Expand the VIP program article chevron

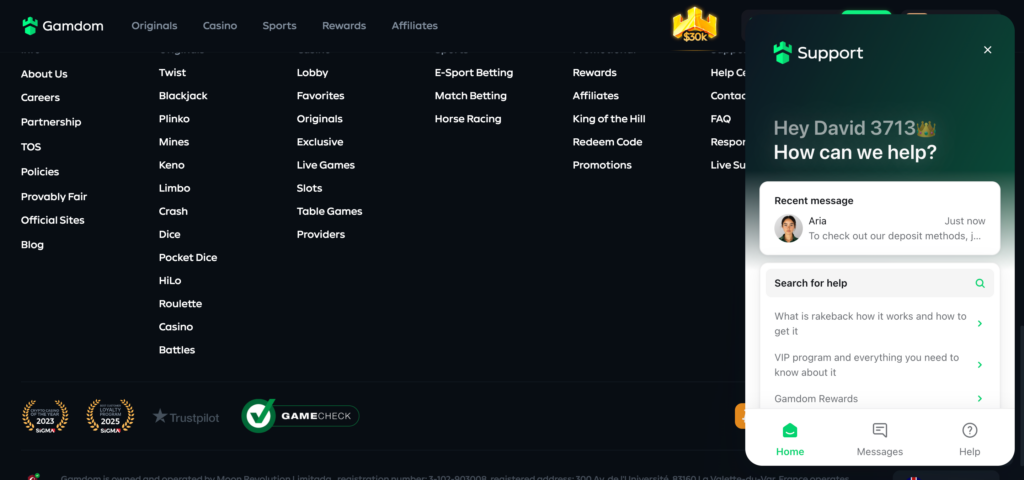tap(980, 365)
